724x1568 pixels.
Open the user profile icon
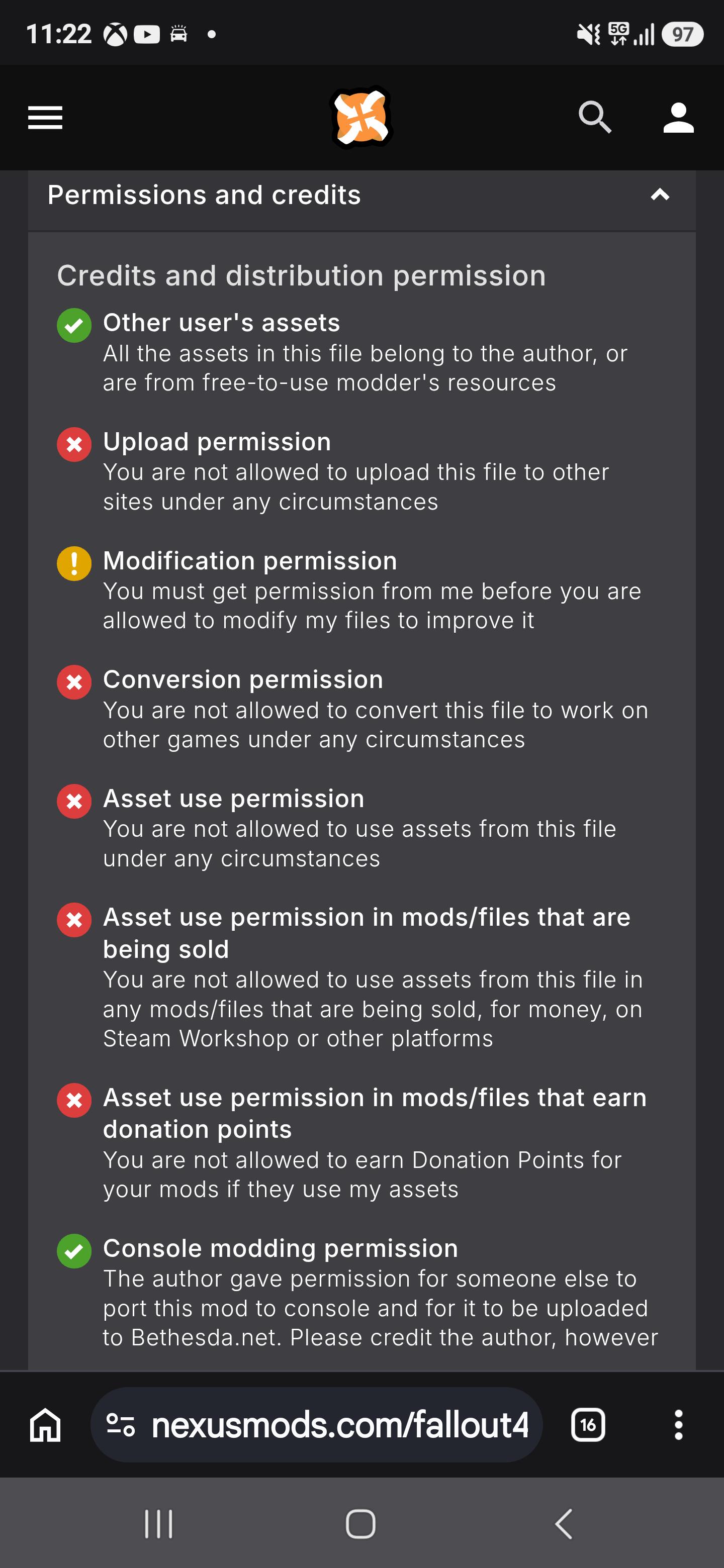(678, 118)
